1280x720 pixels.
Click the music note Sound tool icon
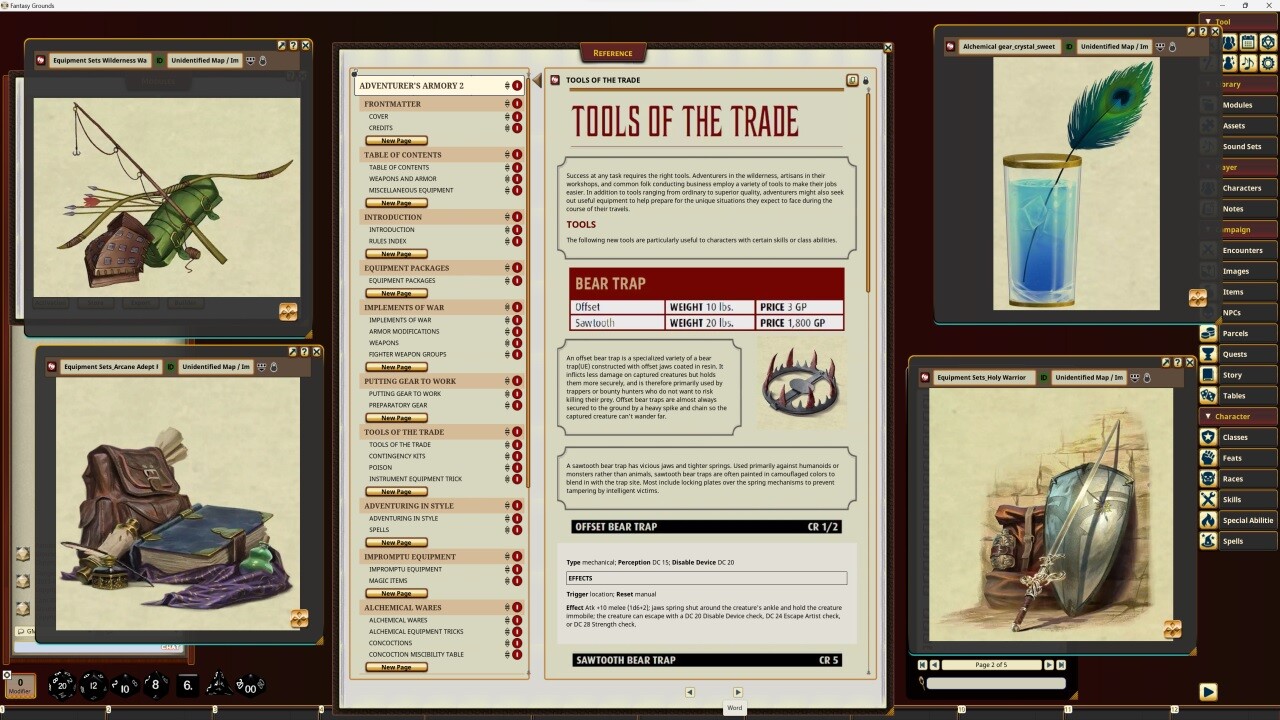click(1248, 65)
